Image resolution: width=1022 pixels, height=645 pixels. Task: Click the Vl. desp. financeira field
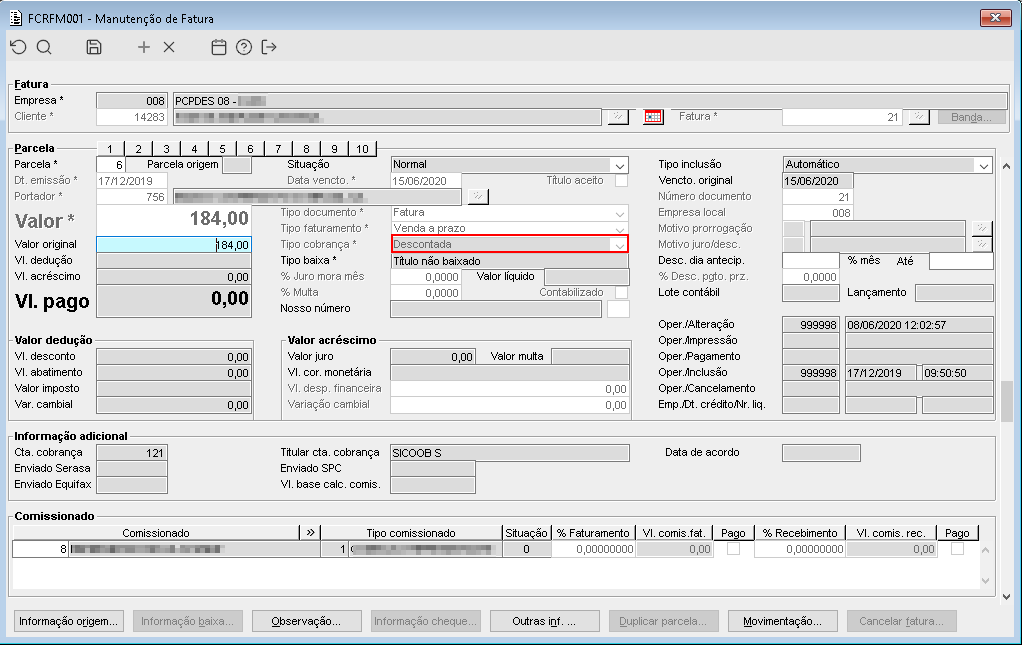pyautogui.click(x=510, y=389)
